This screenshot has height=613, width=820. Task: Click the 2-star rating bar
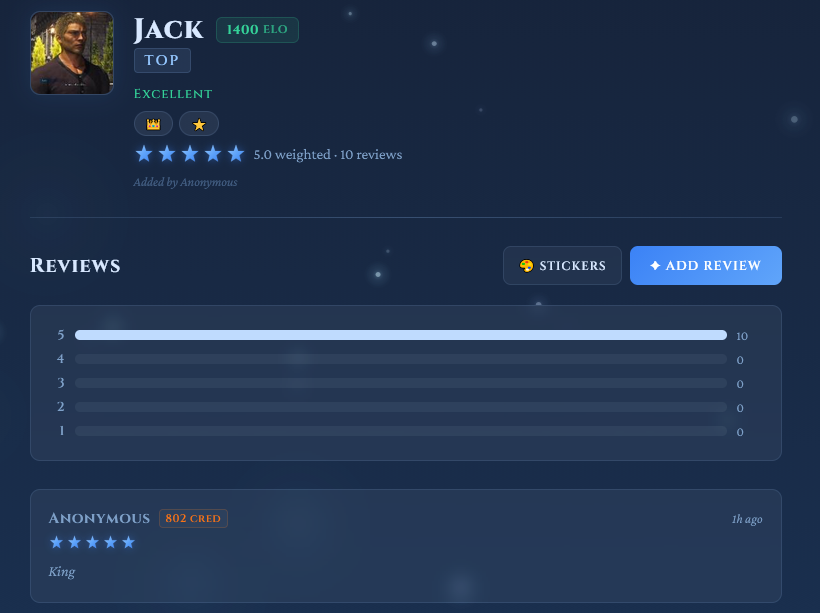(401, 407)
